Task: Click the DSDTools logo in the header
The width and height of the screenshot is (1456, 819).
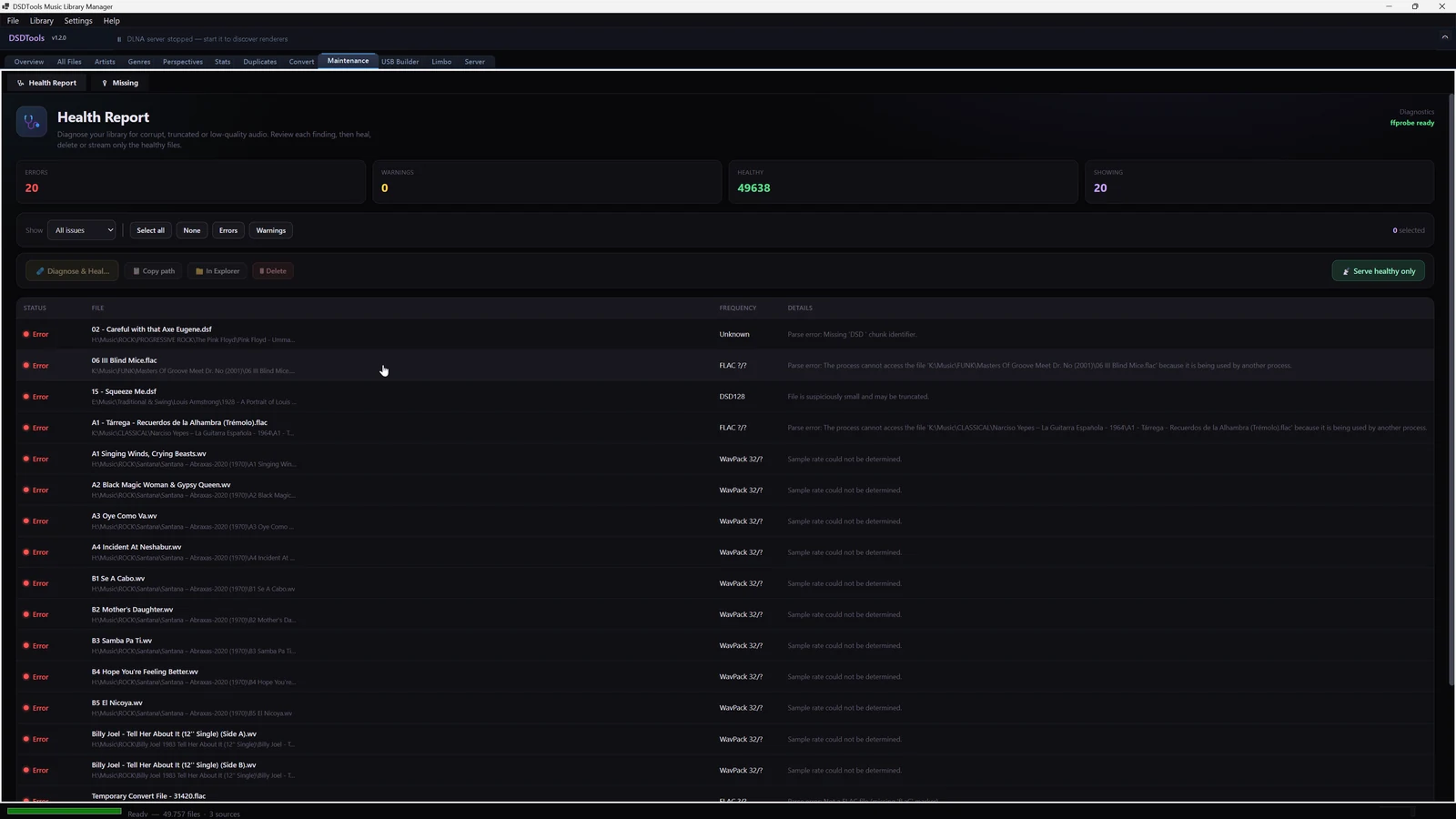Action: (x=26, y=38)
